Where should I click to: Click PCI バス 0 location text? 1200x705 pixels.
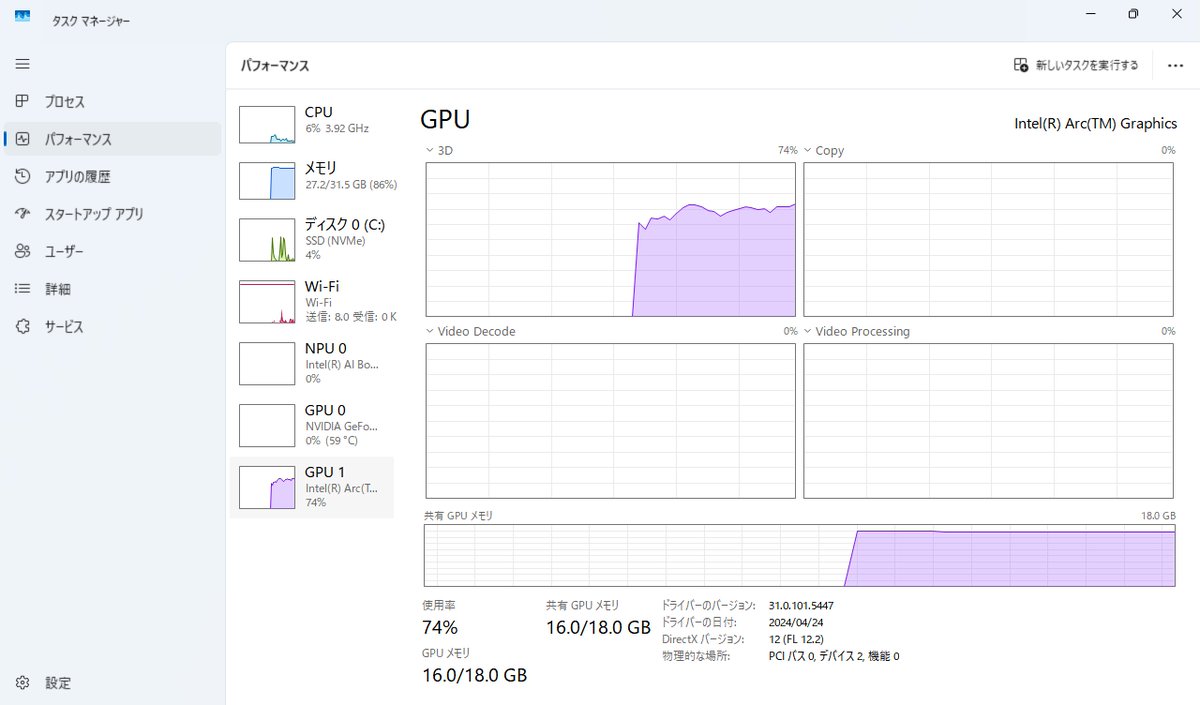pyautogui.click(x=833, y=656)
